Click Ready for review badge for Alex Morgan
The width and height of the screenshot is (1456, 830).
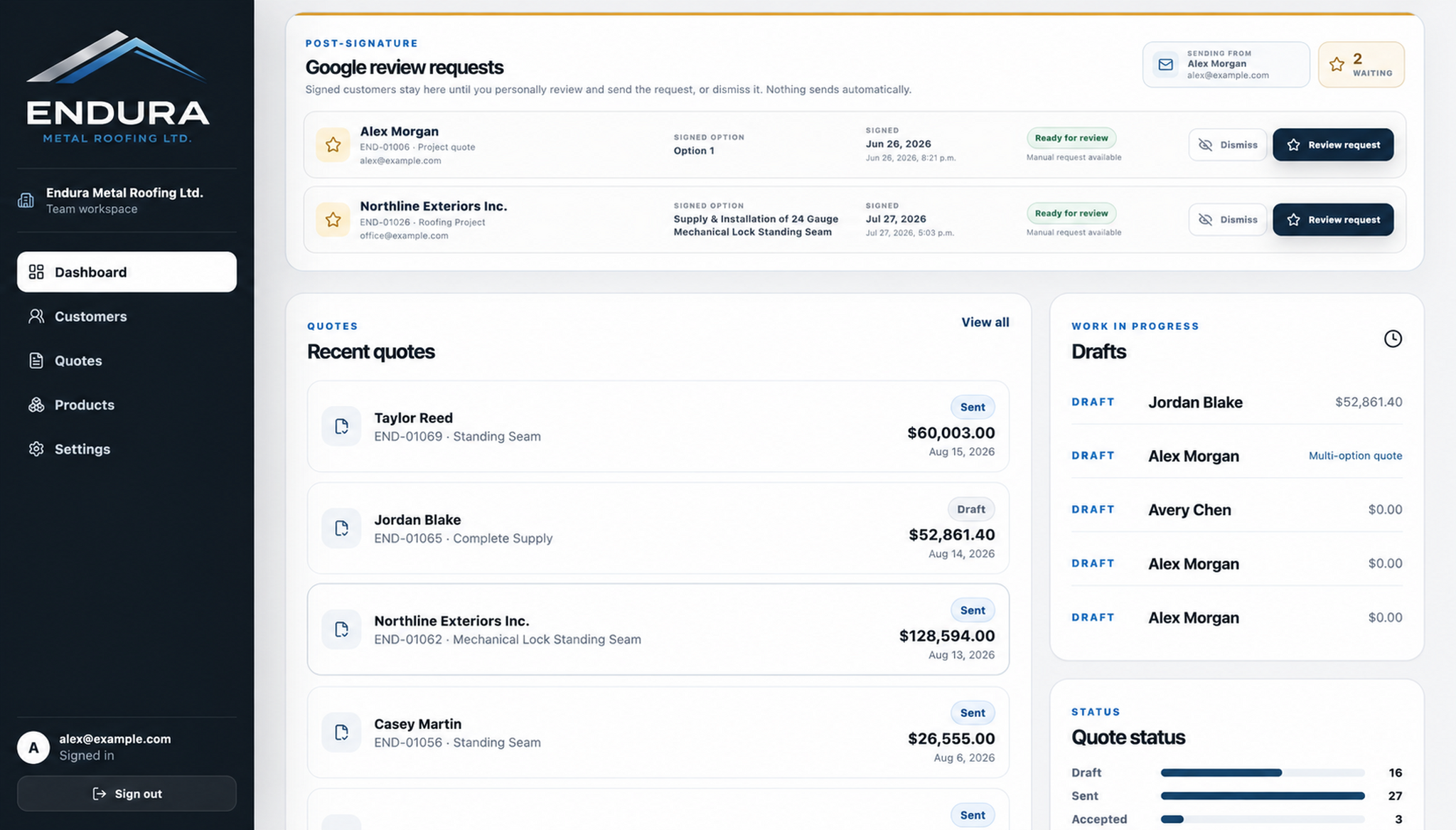1071,138
